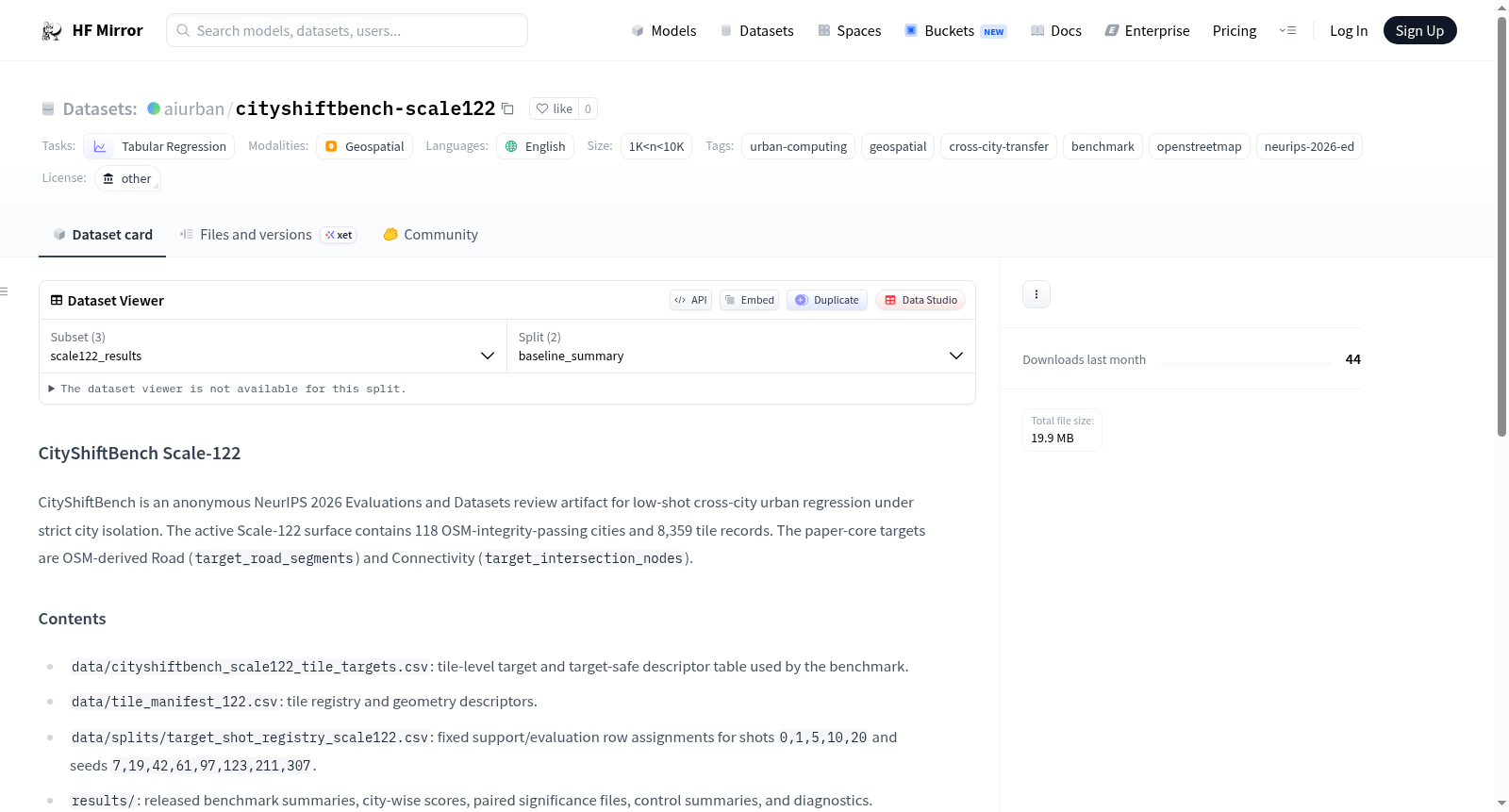Click the Tabular Regression task tag
1509x812 pixels.
(159, 146)
